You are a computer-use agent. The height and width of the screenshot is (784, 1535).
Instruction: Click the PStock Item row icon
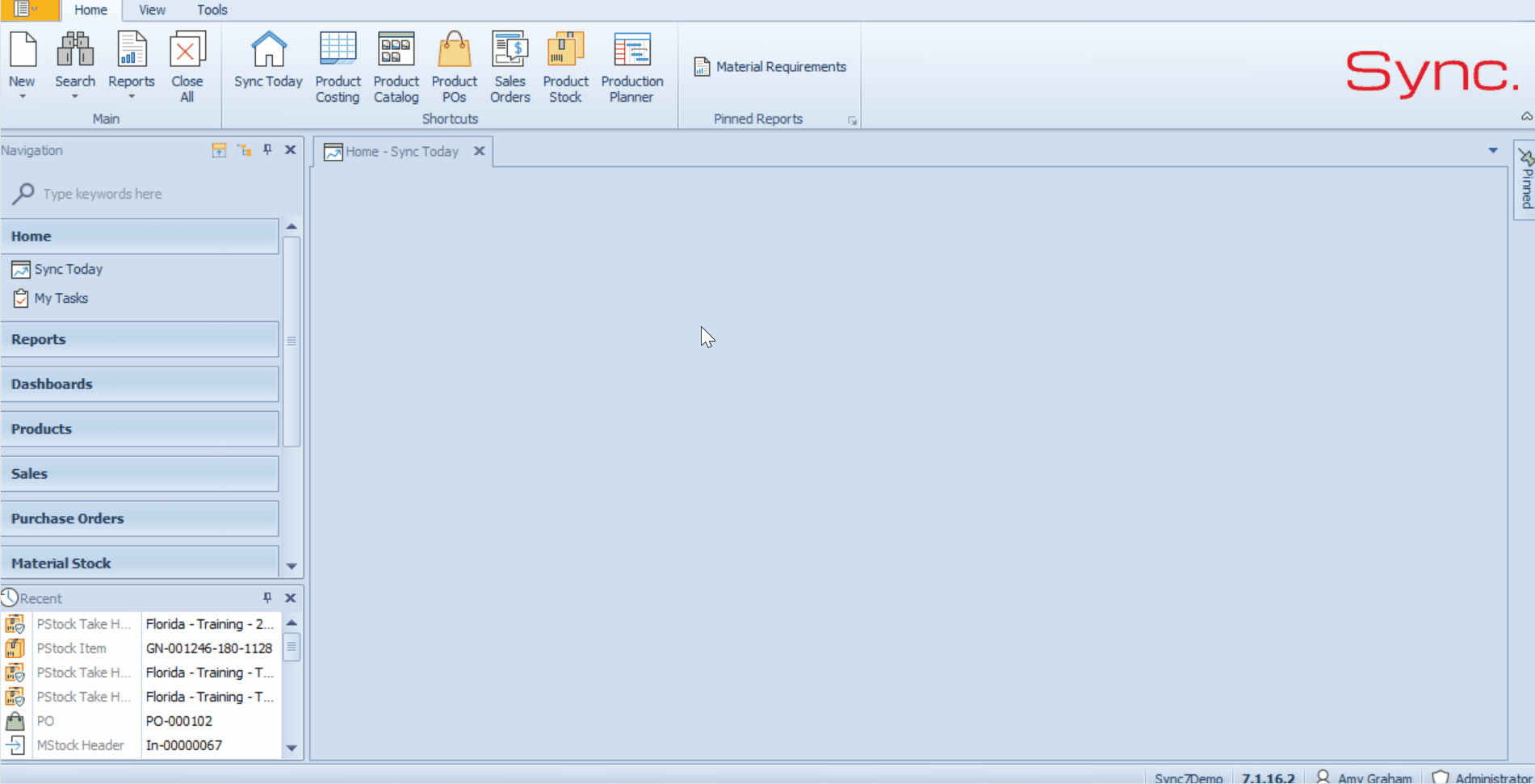coord(15,648)
